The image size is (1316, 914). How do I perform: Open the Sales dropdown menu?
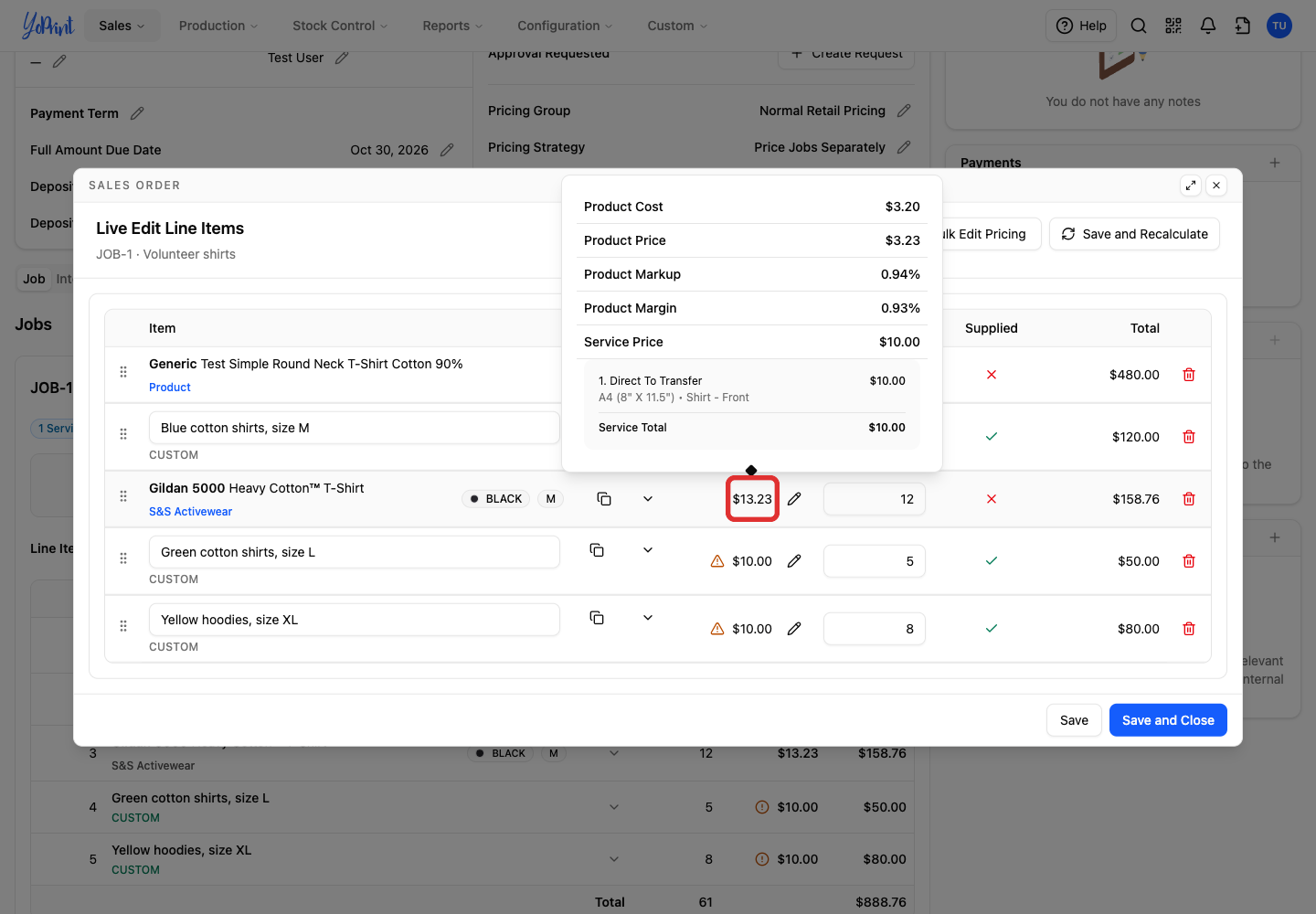[x=122, y=26]
